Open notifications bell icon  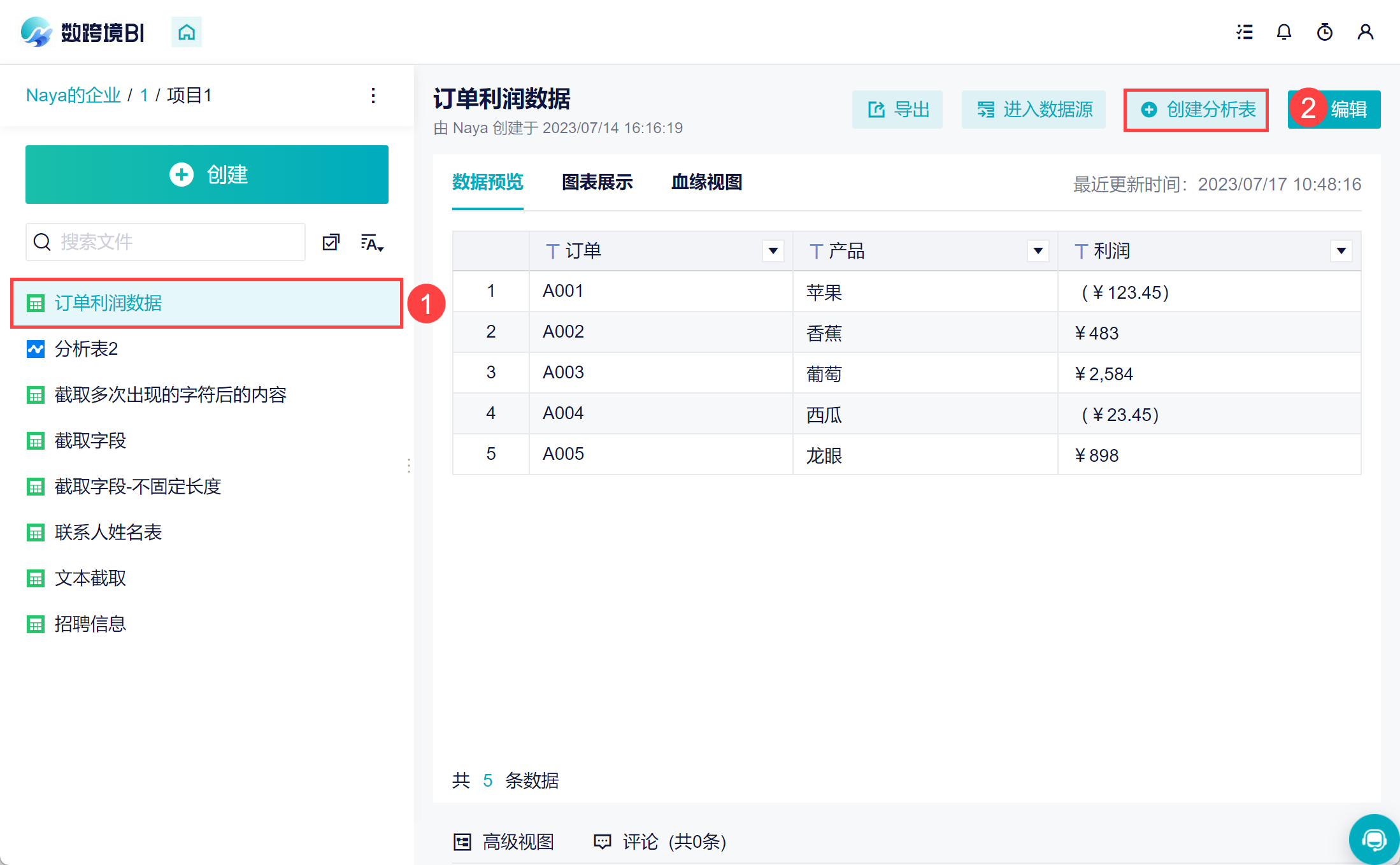pyautogui.click(x=1284, y=32)
